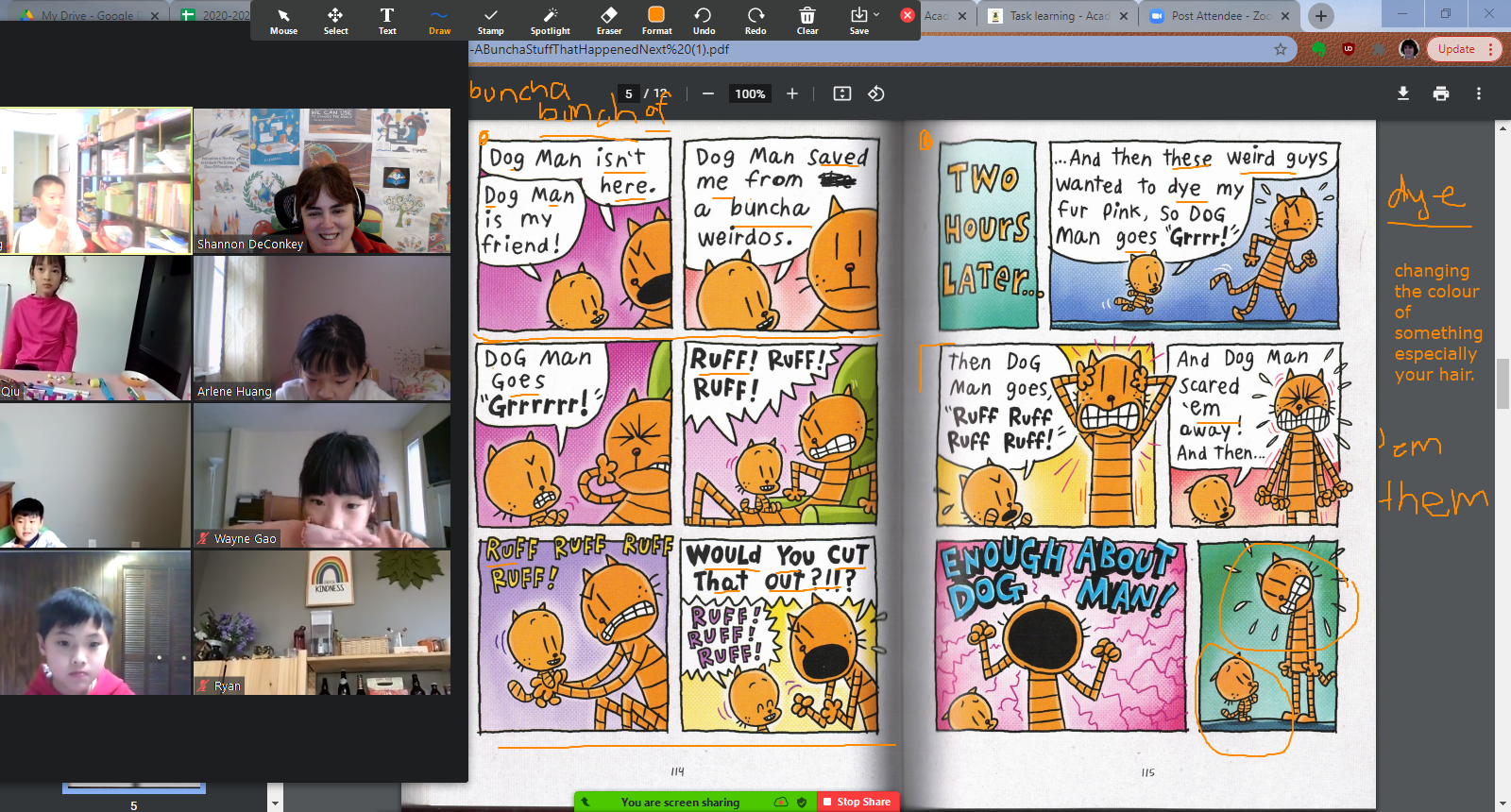Click the PDF filename in address bar

(601, 49)
